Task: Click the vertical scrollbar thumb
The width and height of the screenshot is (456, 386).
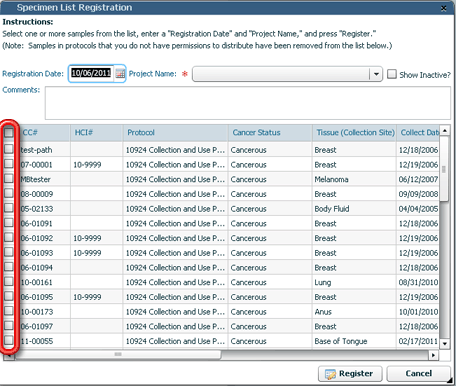Action: pos(444,169)
